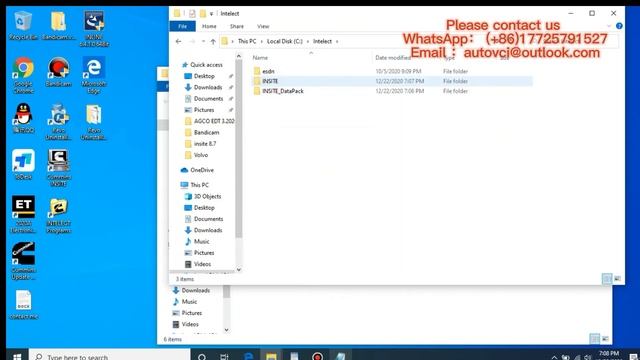This screenshot has height=360, width=640.
Task: Open the ToDesk desktop shortcut
Action: 23,165
